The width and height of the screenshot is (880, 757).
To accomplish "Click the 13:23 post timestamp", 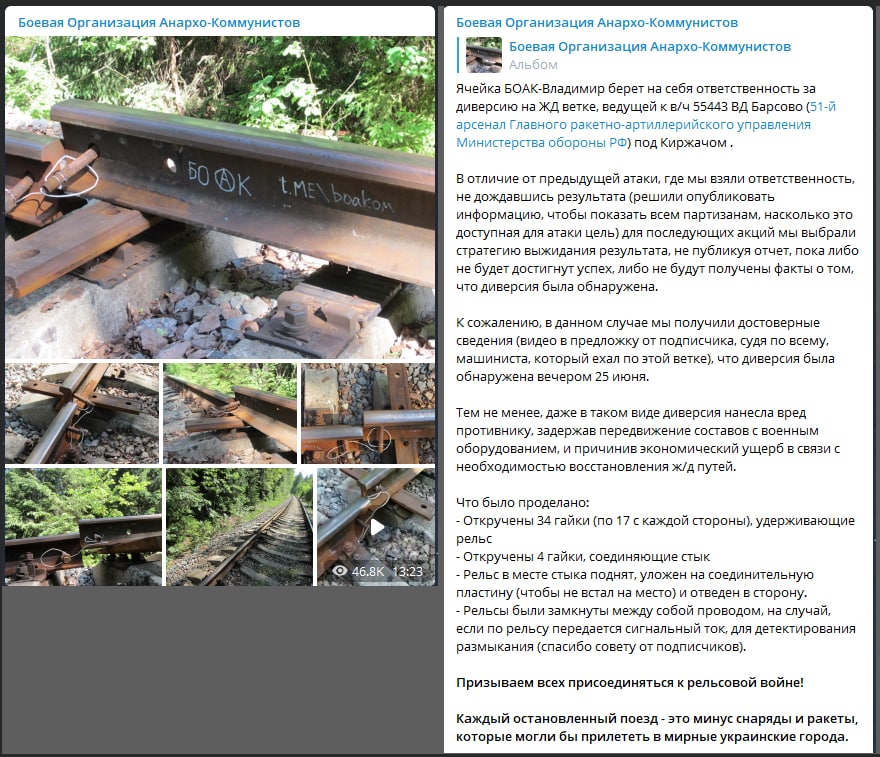I will 407,571.
